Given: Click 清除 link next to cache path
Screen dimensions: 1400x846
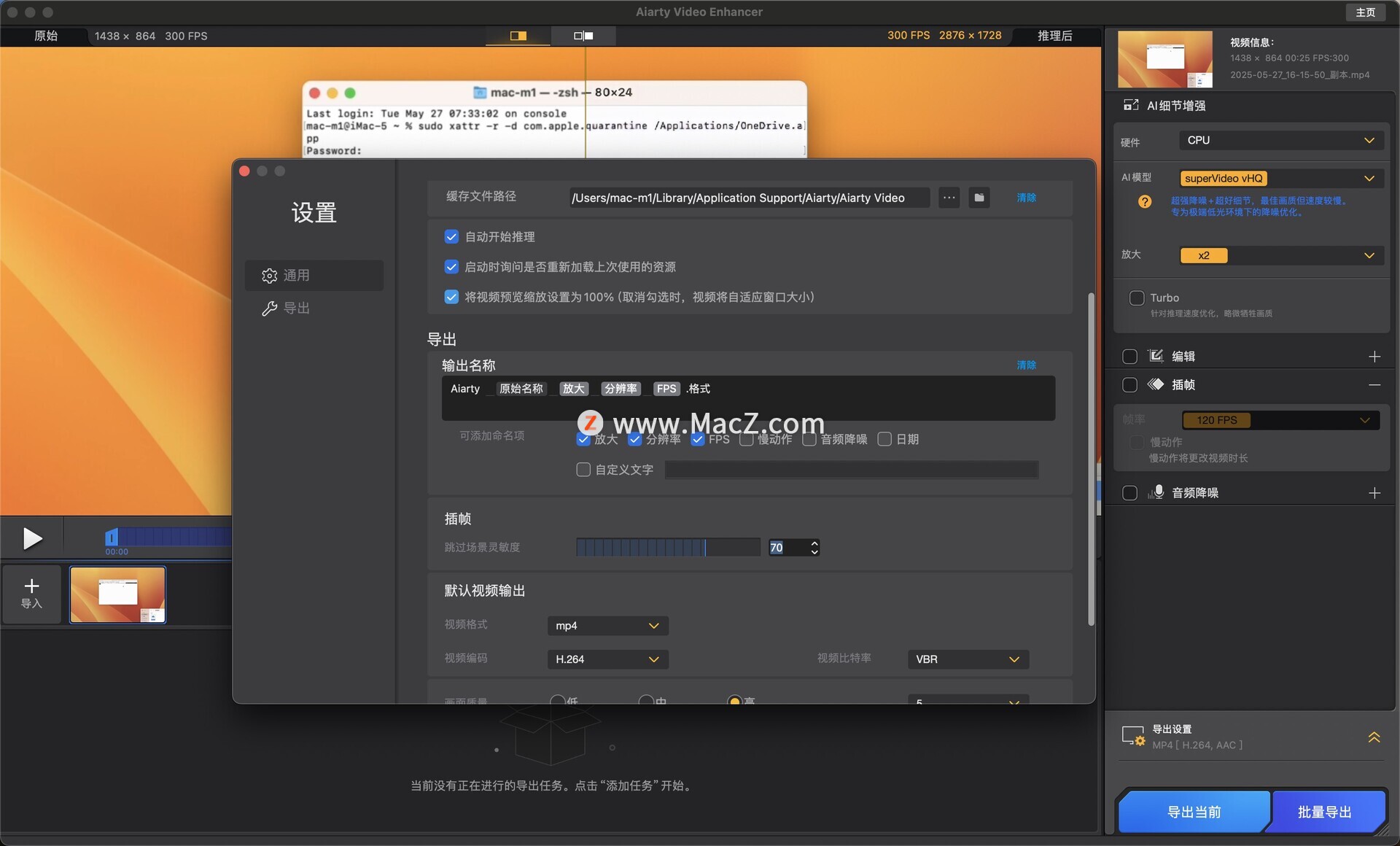Looking at the screenshot, I should [x=1026, y=198].
